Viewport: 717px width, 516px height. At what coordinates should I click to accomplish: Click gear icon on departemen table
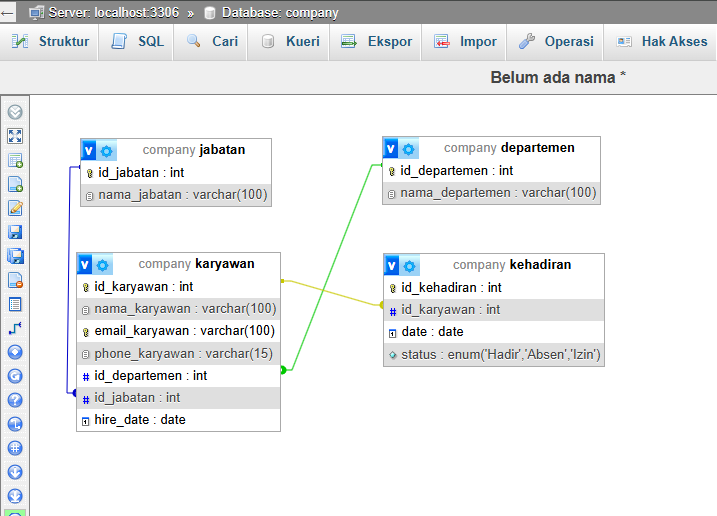point(410,149)
